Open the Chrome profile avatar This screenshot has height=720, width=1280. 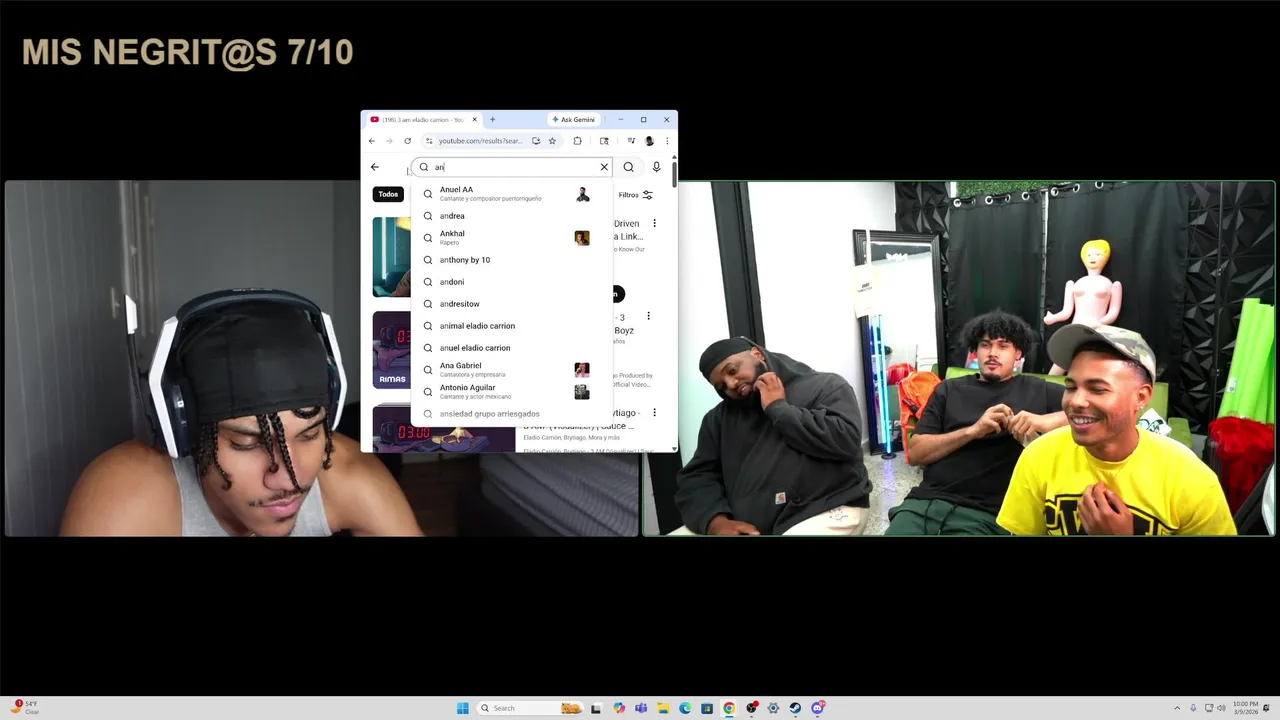coord(649,141)
